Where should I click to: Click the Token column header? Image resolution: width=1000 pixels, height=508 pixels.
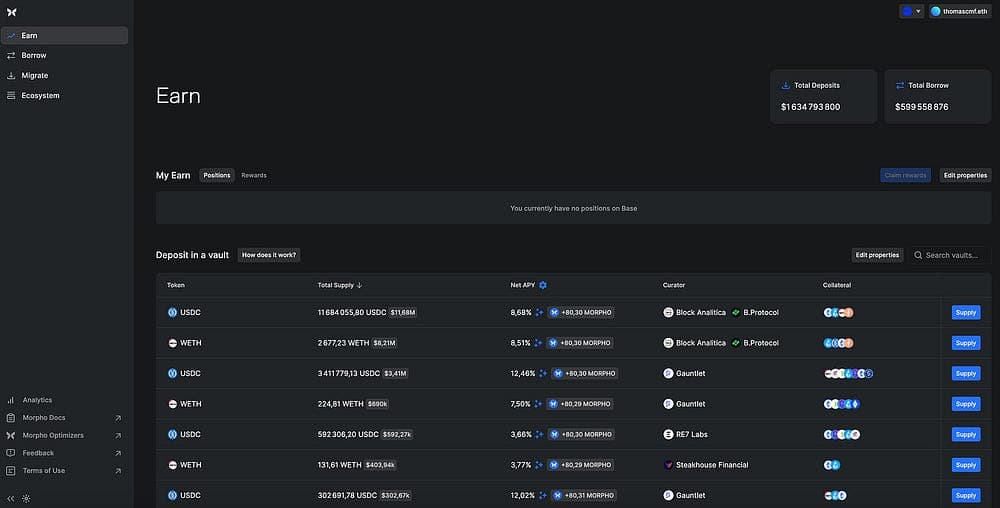coord(176,285)
